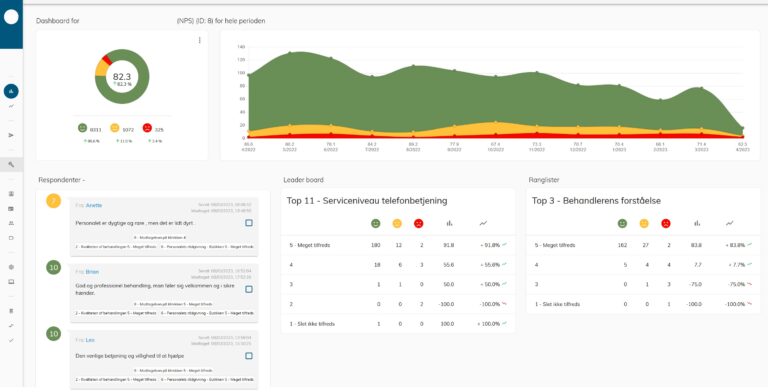Click green smiley column header in Rangliste
This screenshot has height=392, width=768.
[x=622, y=223]
